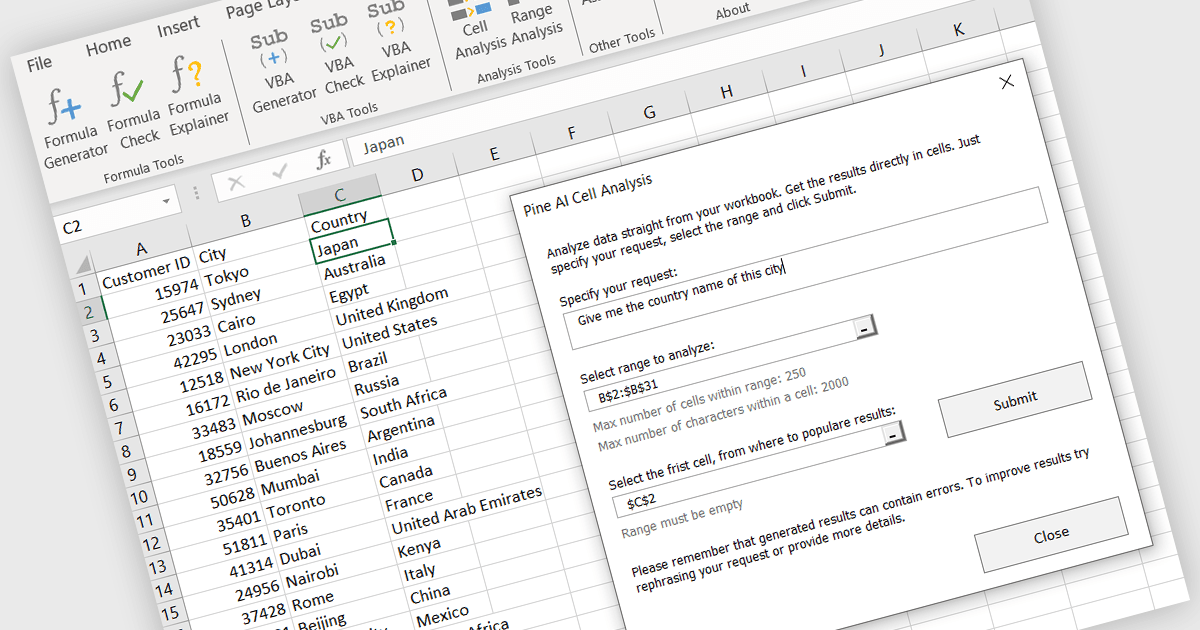Select the cell containing United Arab Emirates
Image resolution: width=1200 pixels, height=630 pixels.
point(466,508)
